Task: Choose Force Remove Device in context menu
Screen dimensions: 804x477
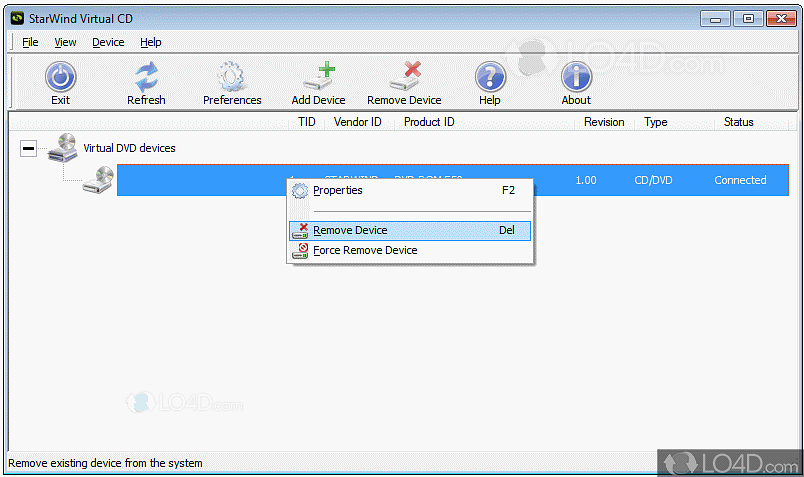Action: click(x=410, y=250)
